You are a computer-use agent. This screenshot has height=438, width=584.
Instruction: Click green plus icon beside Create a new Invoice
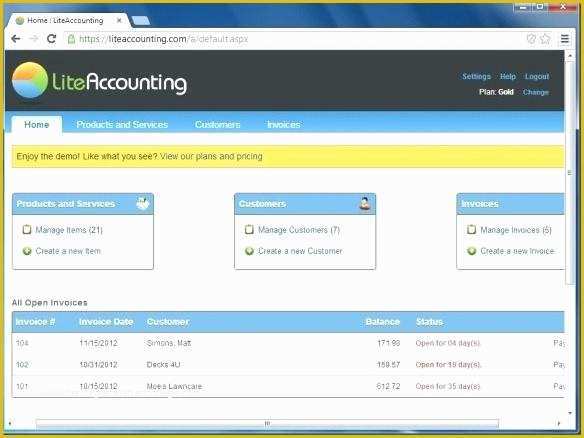point(472,251)
